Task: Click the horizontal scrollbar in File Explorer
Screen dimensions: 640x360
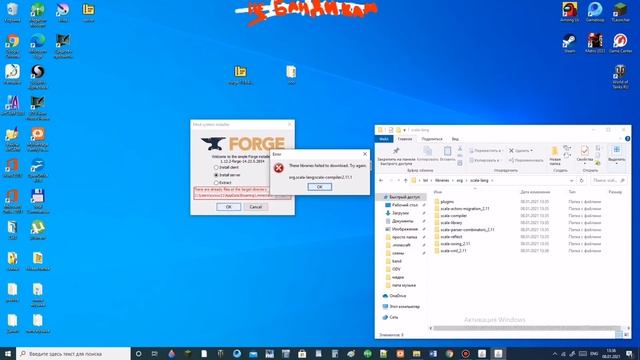Action: 527,328
